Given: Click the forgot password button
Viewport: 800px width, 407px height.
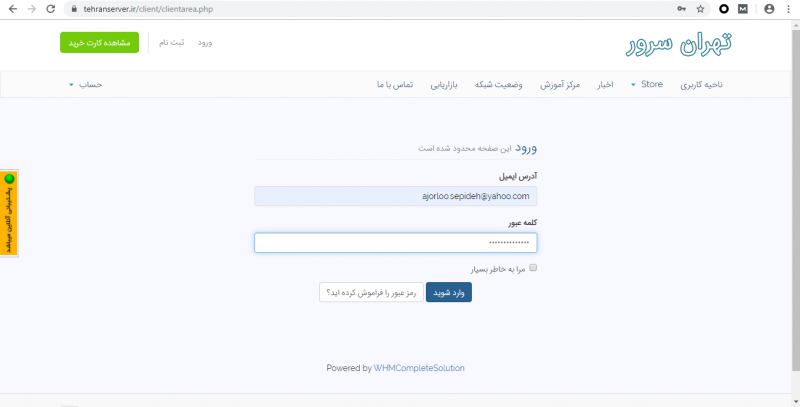Looking at the screenshot, I should [369, 292].
